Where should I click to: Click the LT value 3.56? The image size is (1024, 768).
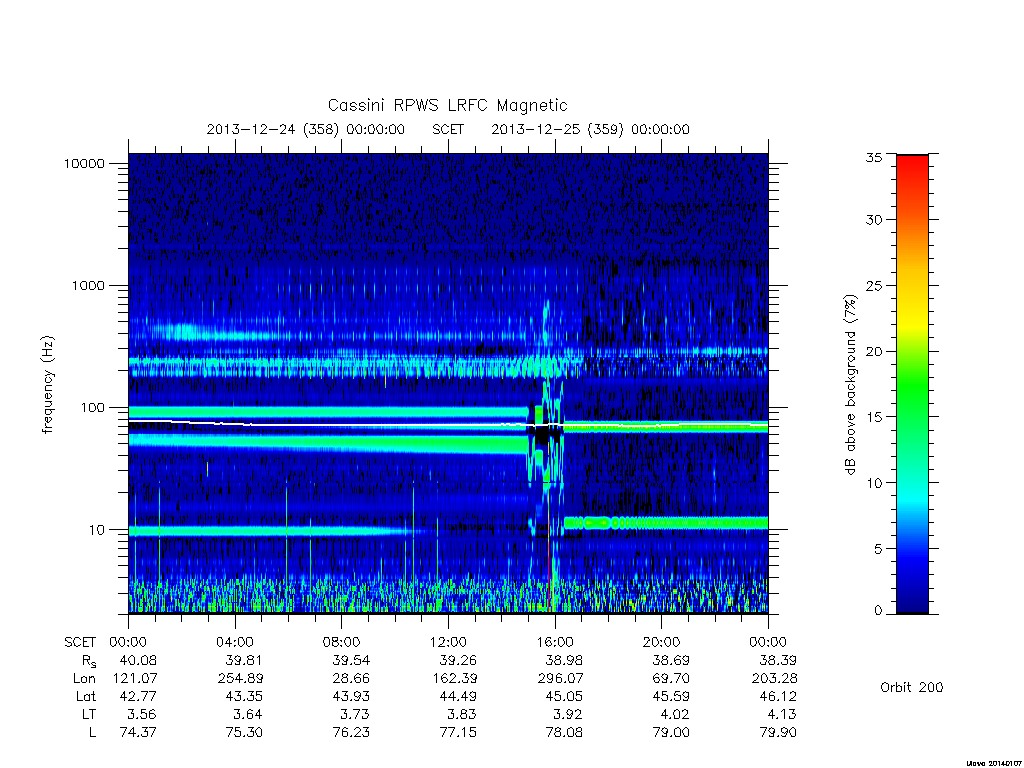coord(142,714)
